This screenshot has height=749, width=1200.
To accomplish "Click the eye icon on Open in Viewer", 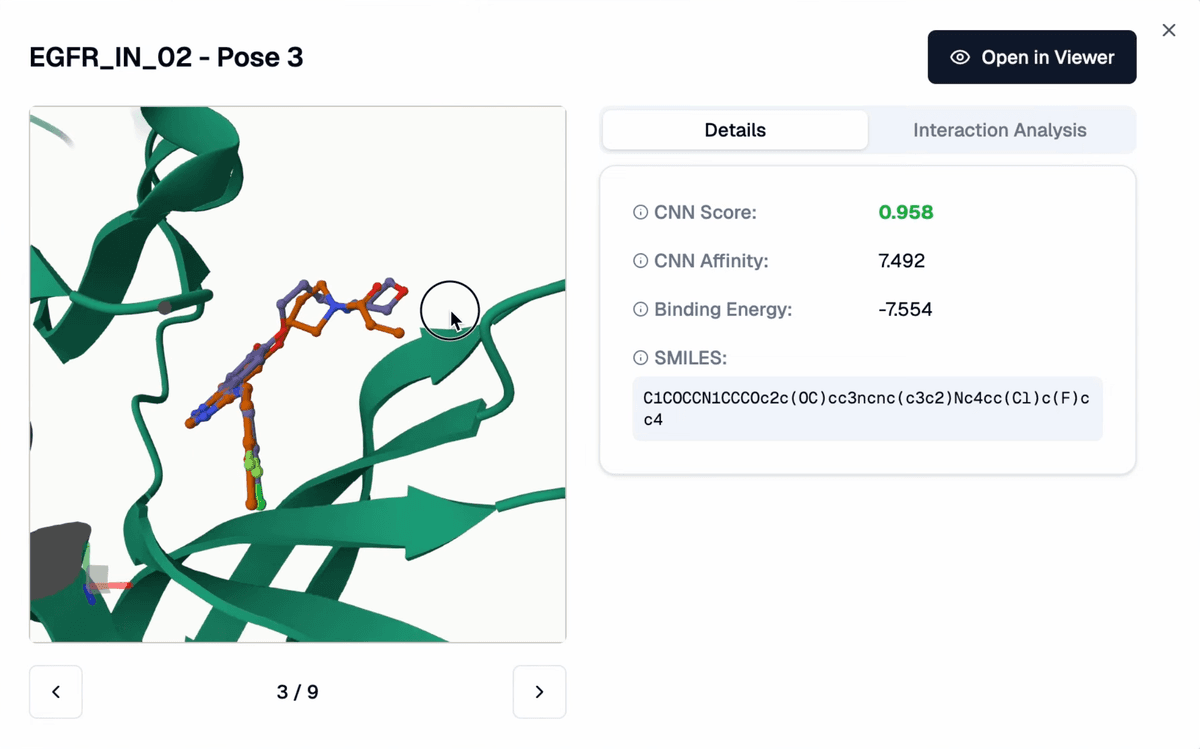I will click(x=962, y=57).
